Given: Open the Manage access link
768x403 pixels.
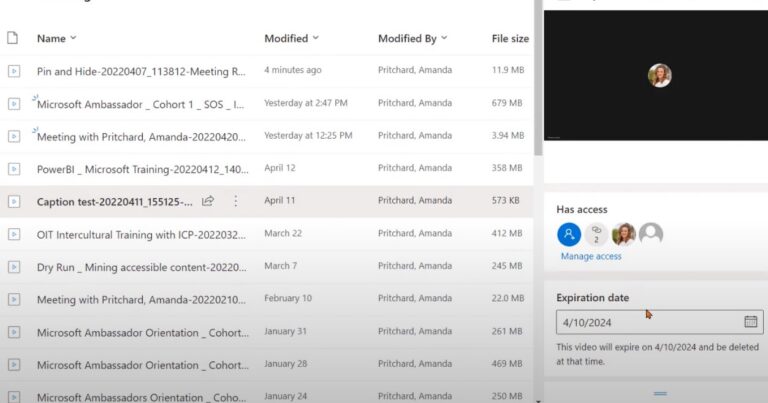Looking at the screenshot, I should pyautogui.click(x=591, y=257).
